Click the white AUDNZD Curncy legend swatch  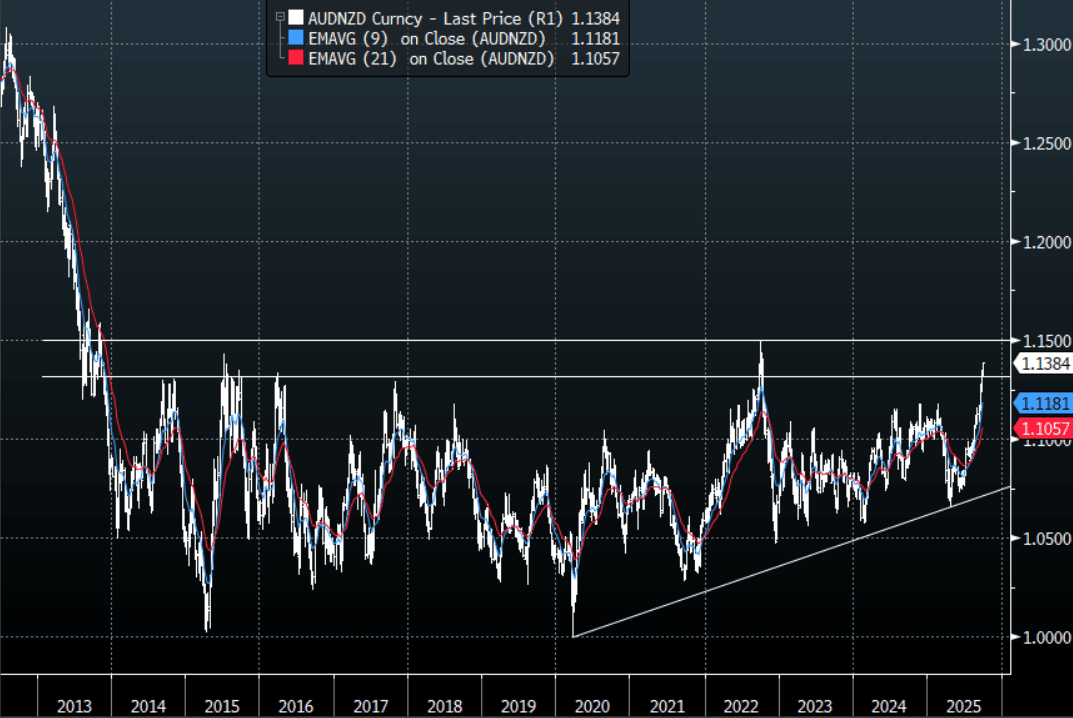coord(296,17)
